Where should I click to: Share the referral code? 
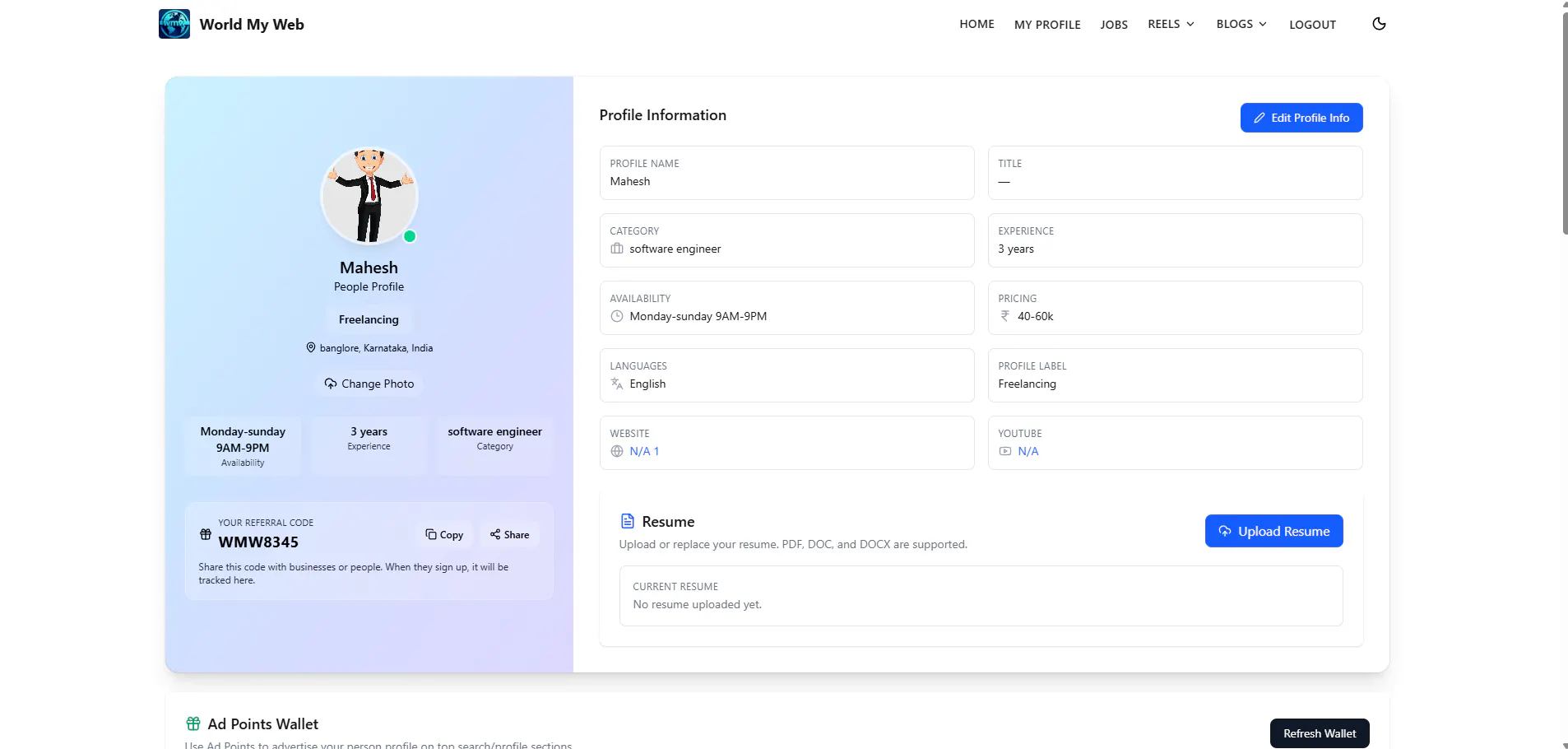tap(510, 534)
